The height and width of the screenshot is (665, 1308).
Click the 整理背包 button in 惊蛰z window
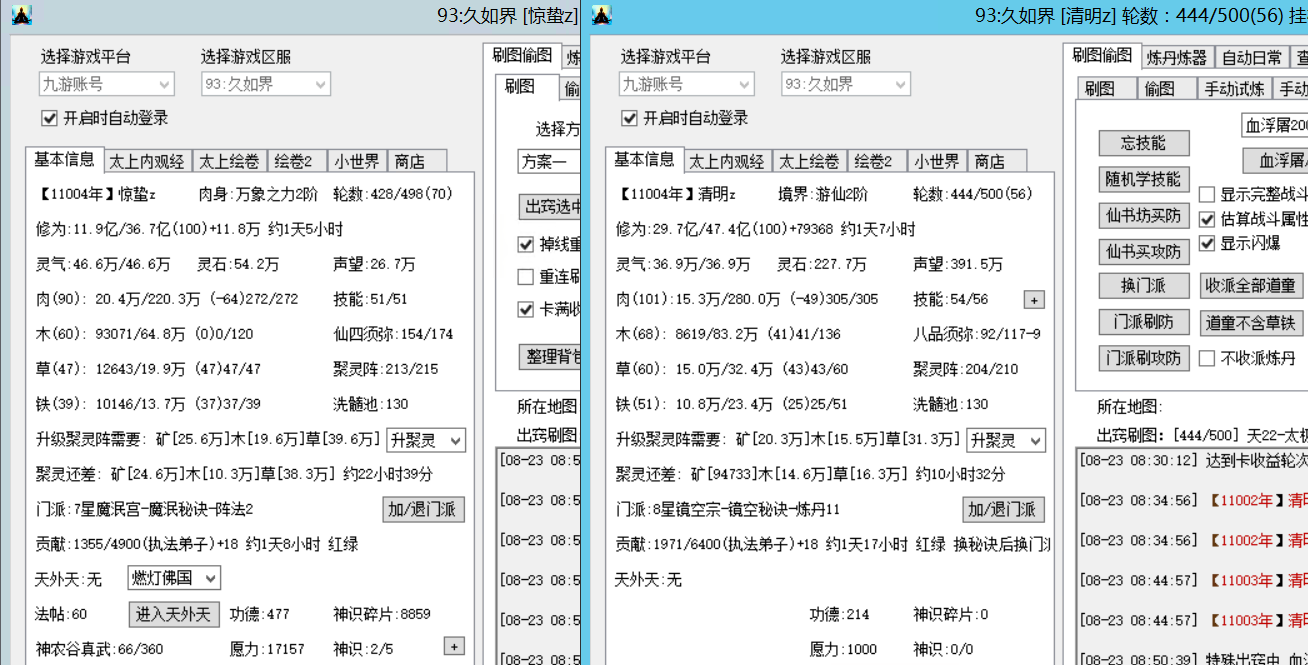pos(551,357)
